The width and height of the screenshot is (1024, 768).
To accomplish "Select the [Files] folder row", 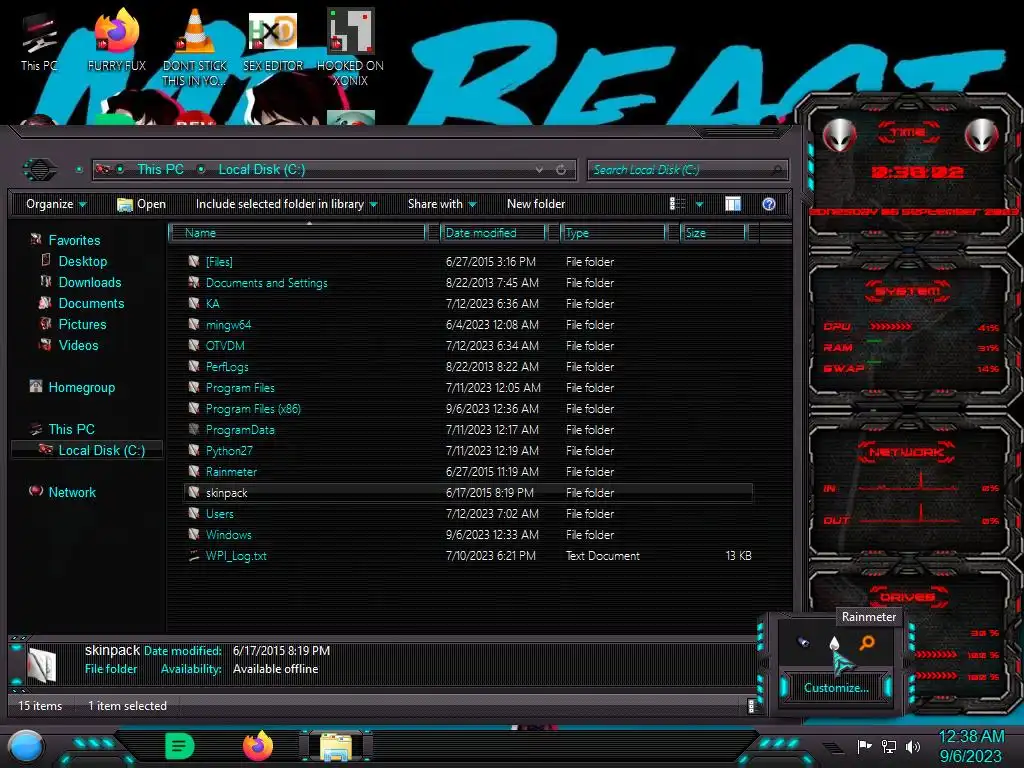I will 469,262.
